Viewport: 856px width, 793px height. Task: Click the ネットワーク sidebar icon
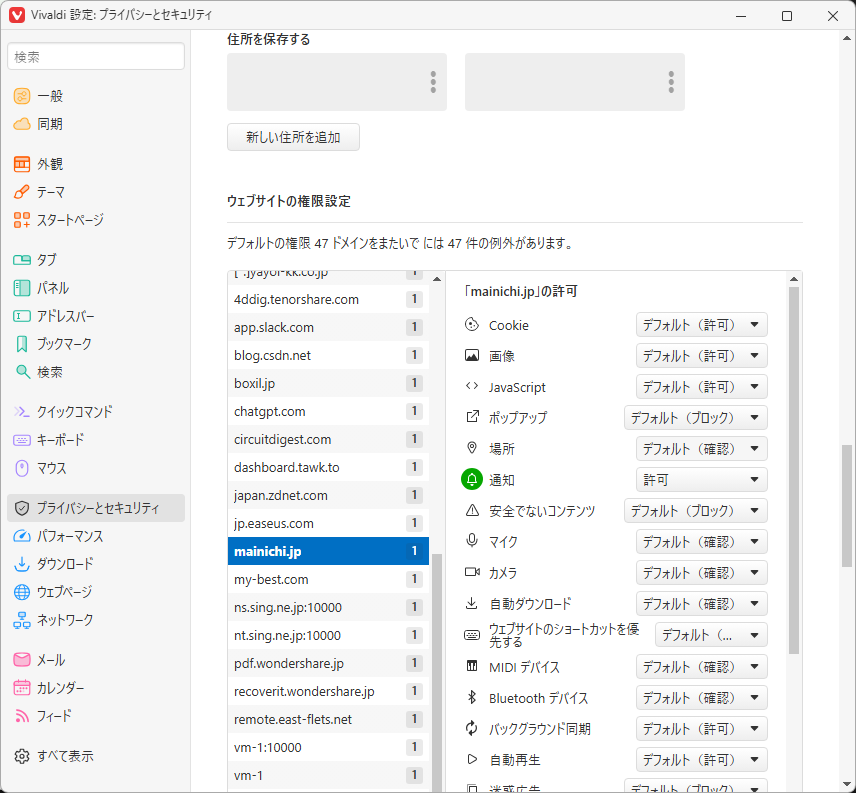coord(22,620)
